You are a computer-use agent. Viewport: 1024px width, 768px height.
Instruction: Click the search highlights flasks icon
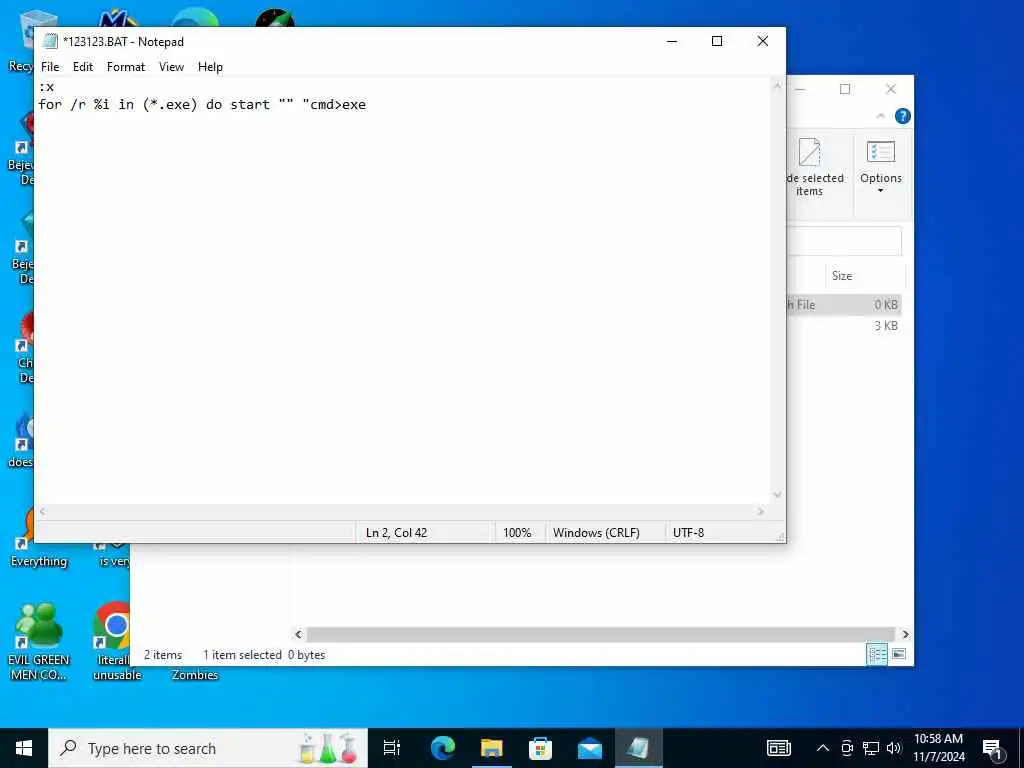328,748
